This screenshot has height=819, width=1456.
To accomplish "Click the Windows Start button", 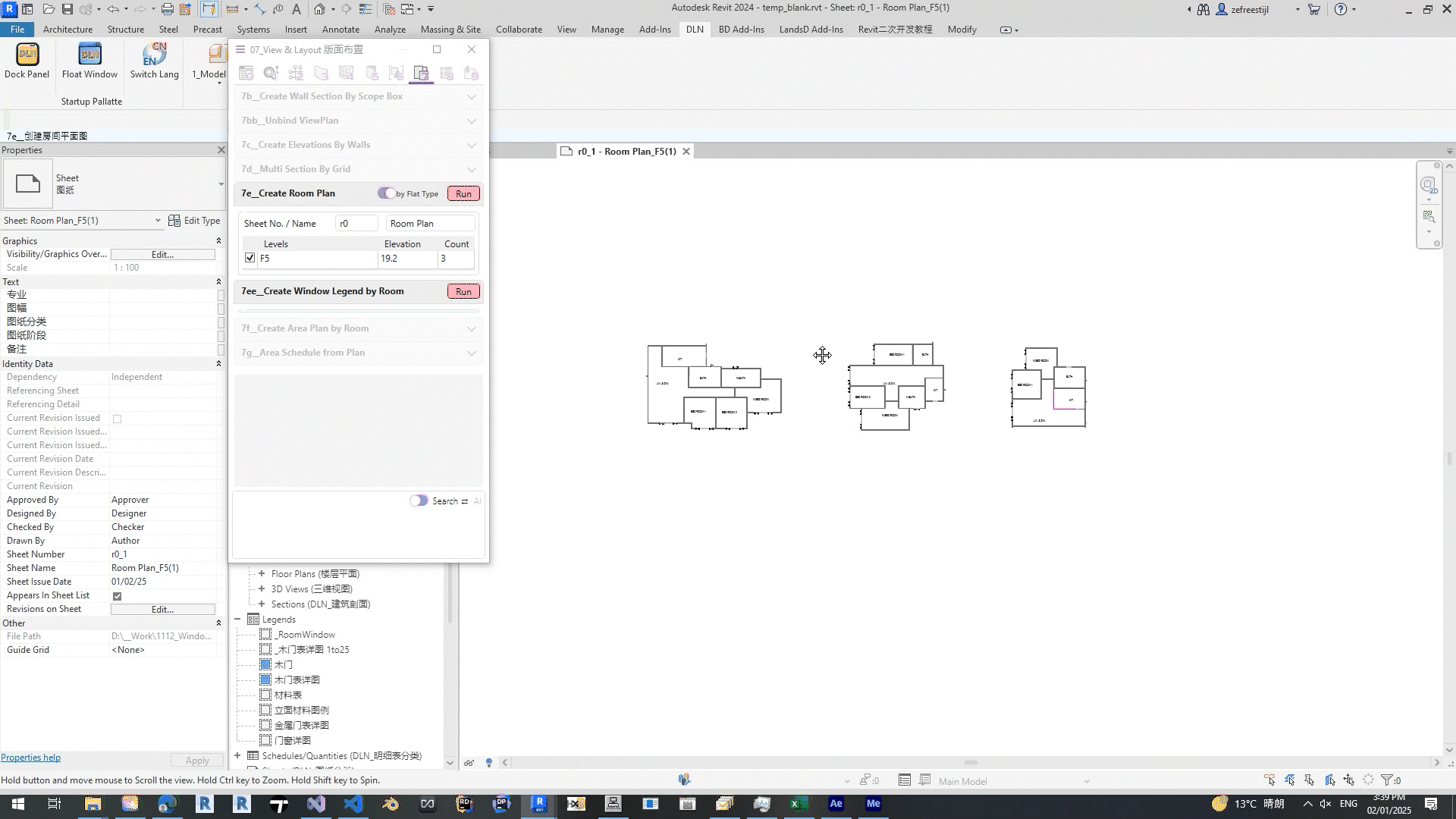I will point(17,804).
